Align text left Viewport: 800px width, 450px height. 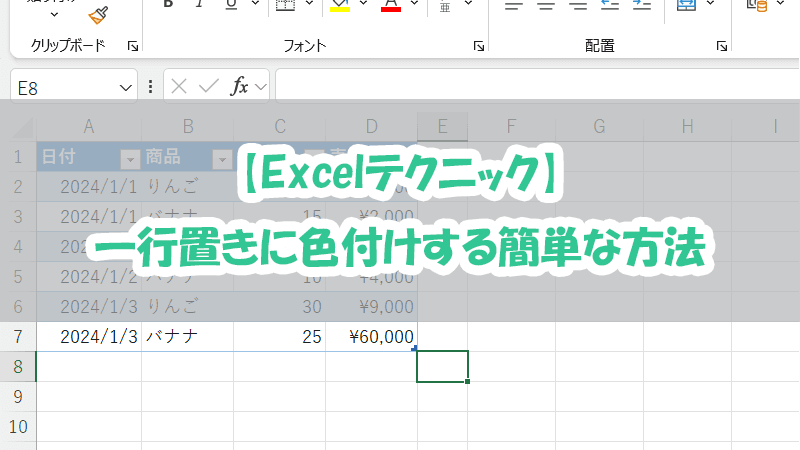click(x=514, y=6)
